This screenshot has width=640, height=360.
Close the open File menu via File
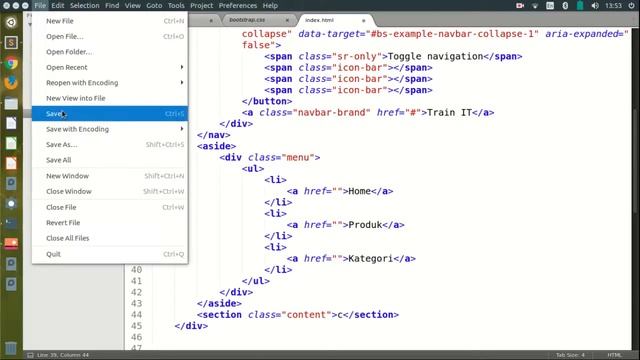click(40, 5)
